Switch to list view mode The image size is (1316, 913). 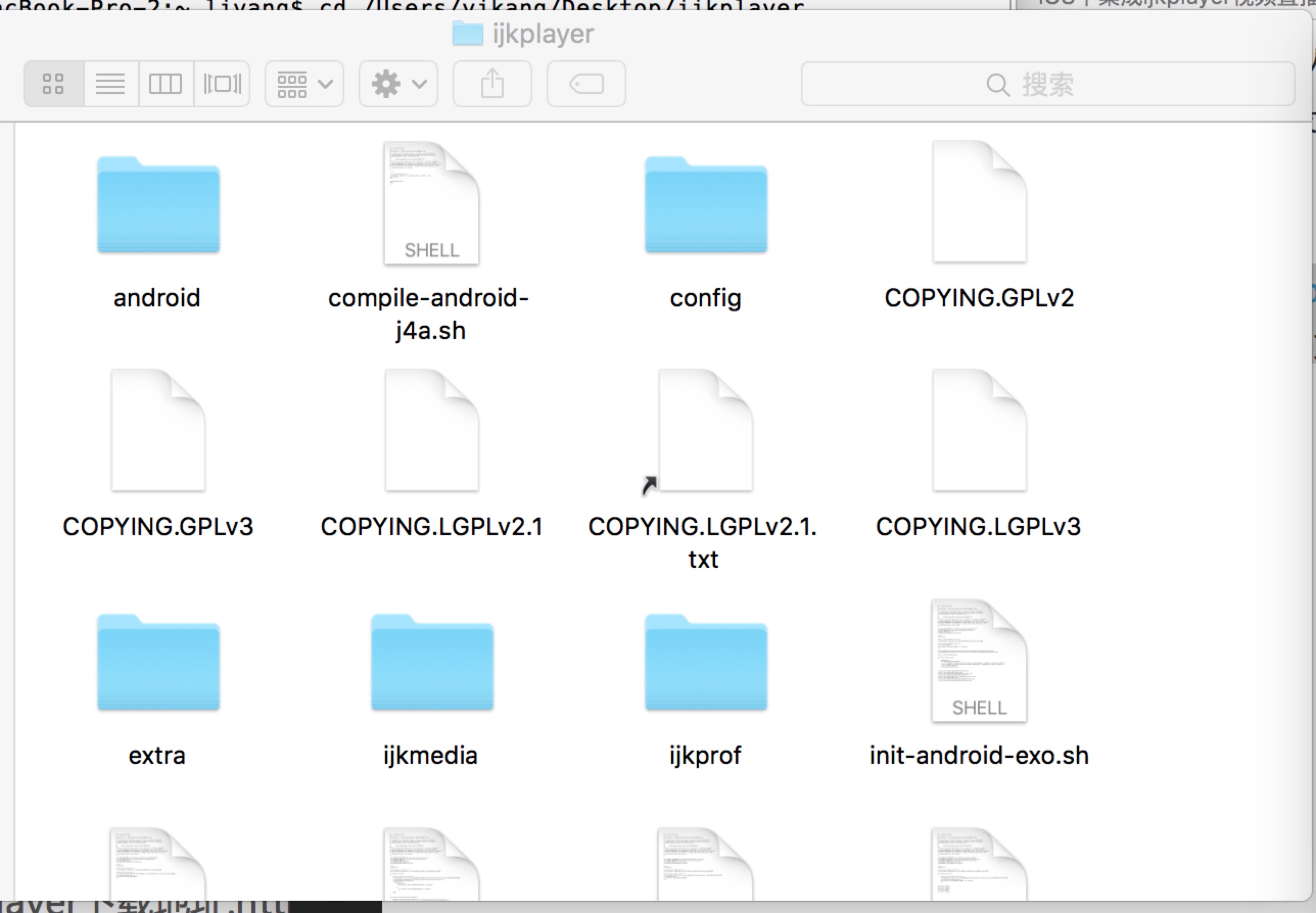click(x=110, y=84)
